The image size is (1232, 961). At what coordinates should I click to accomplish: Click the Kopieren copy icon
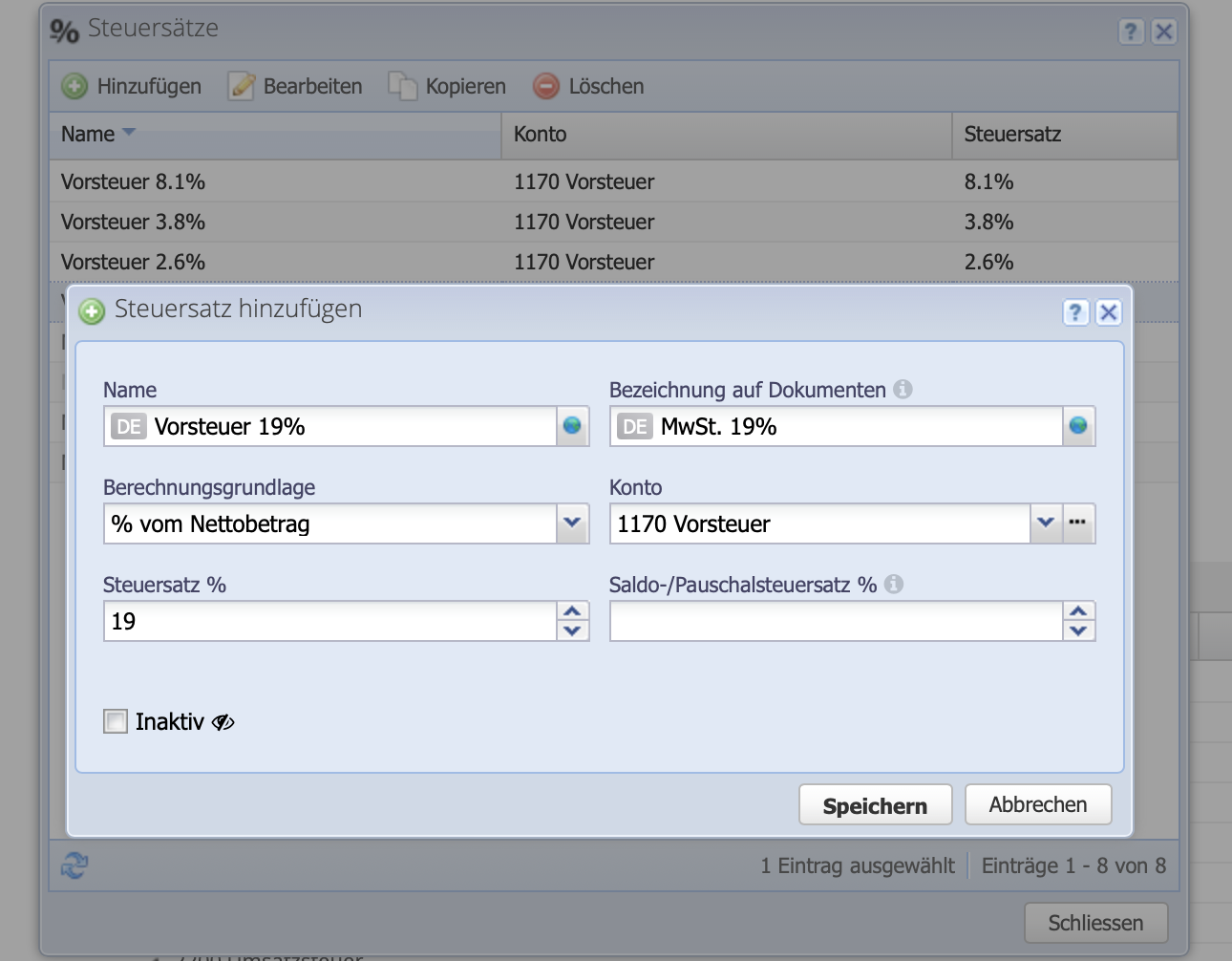(x=401, y=86)
